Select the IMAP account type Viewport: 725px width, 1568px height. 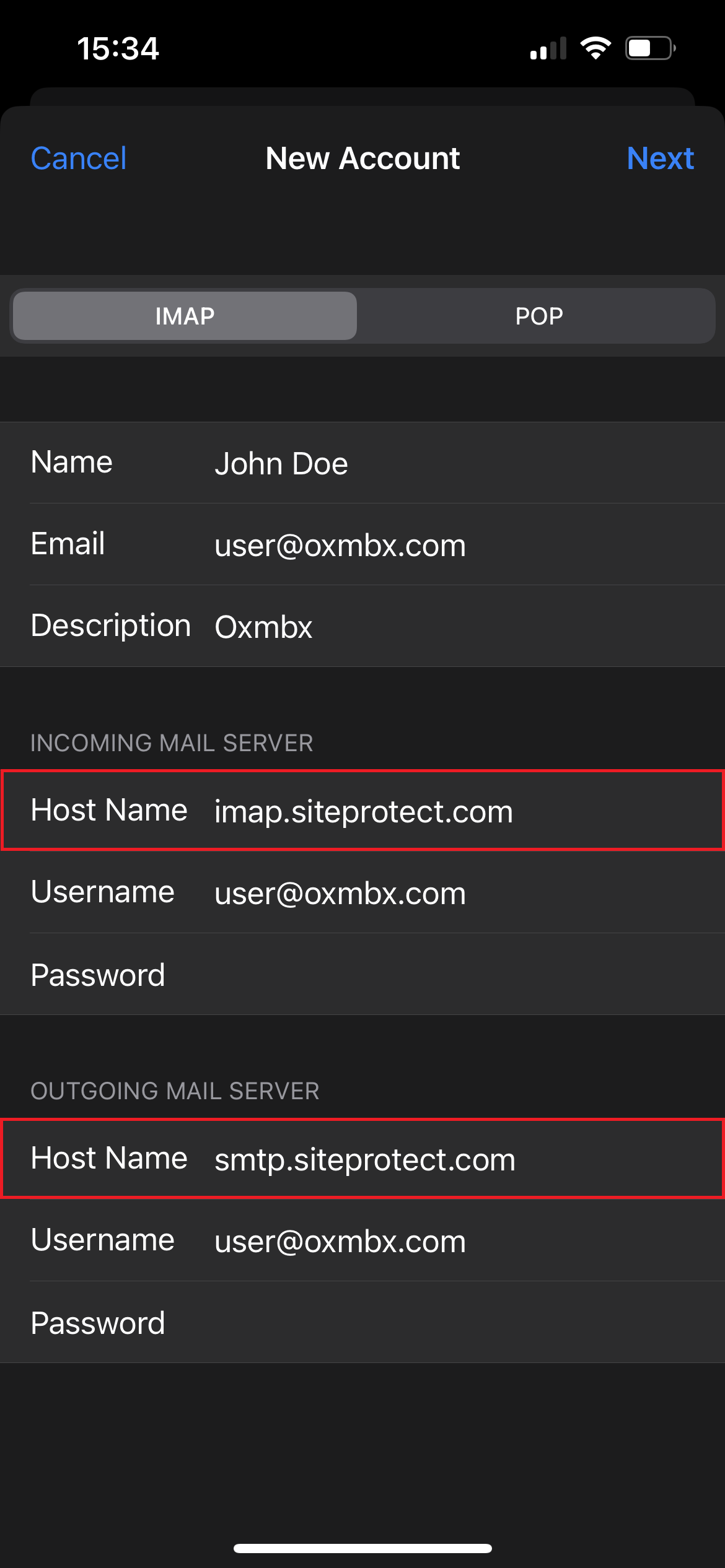click(x=185, y=316)
